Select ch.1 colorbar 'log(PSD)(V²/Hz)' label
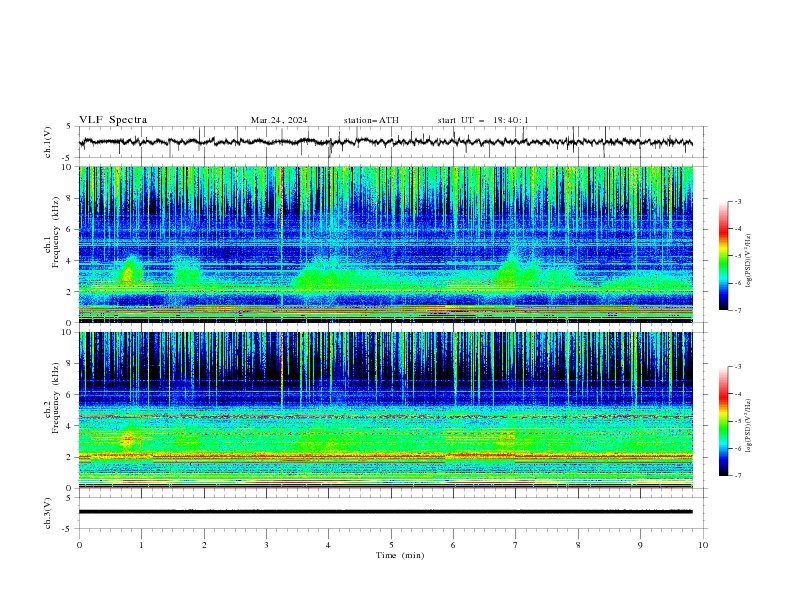Image resolution: width=792 pixels, height=612 pixels. pyautogui.click(x=748, y=261)
